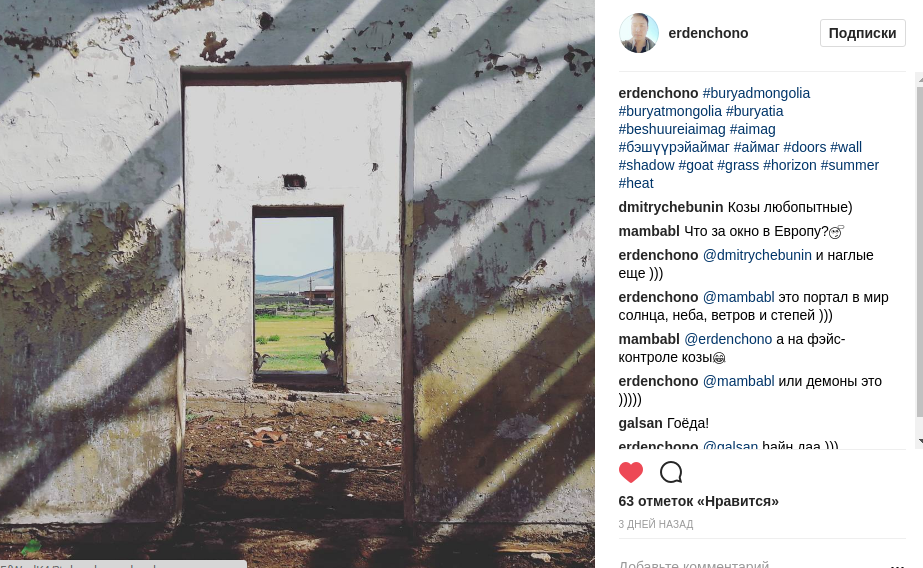Visit dmitrychebunin commenter profile
This screenshot has height=568, width=923.
[x=670, y=207]
